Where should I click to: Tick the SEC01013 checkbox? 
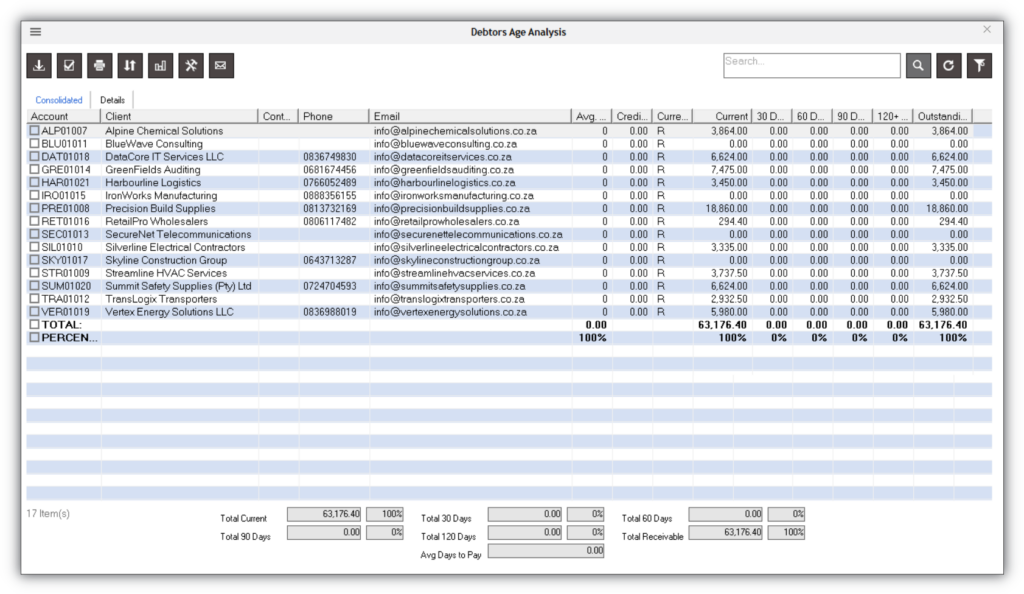point(34,234)
